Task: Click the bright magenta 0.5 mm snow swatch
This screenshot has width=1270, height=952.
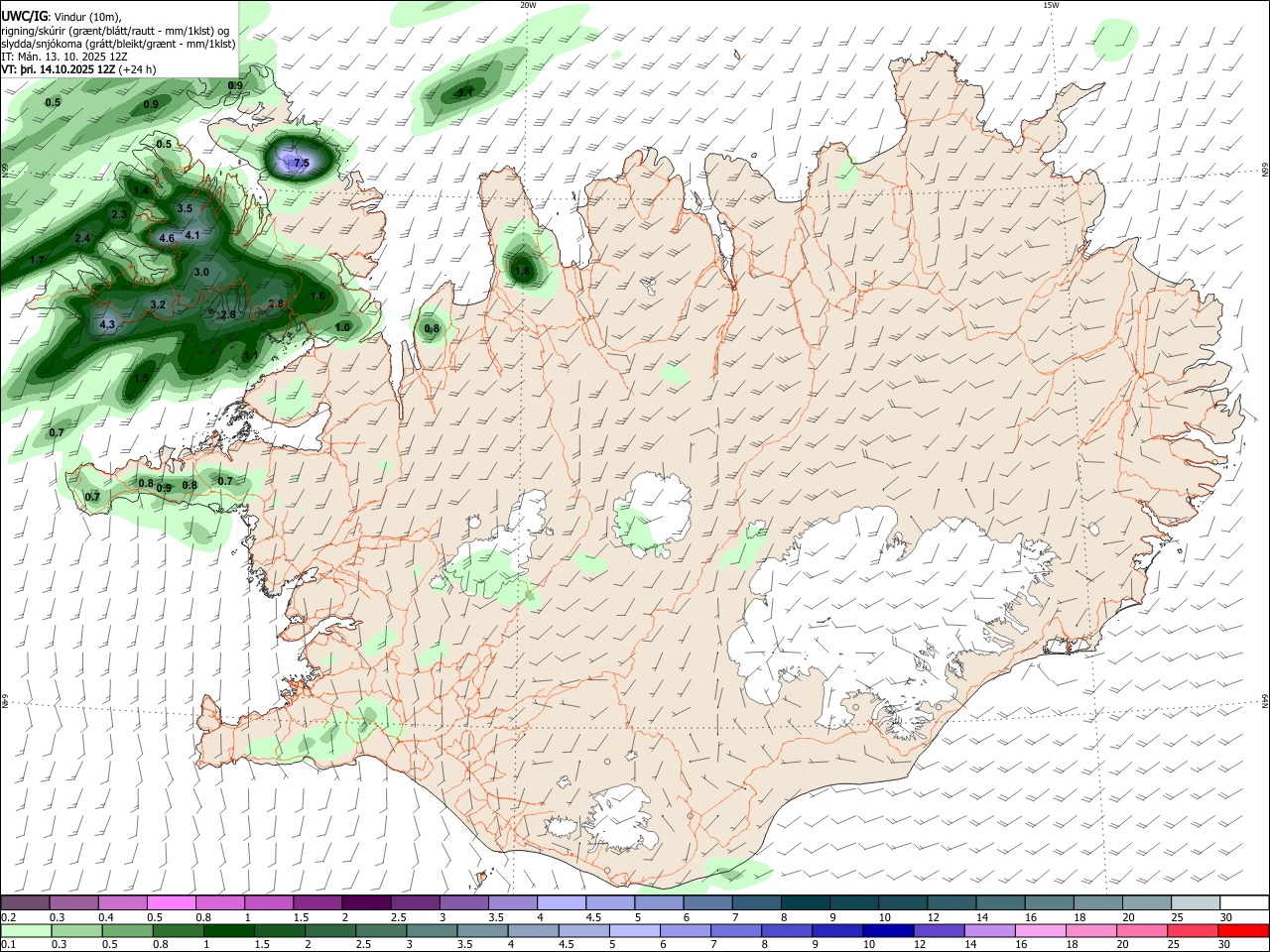Action: (x=171, y=902)
